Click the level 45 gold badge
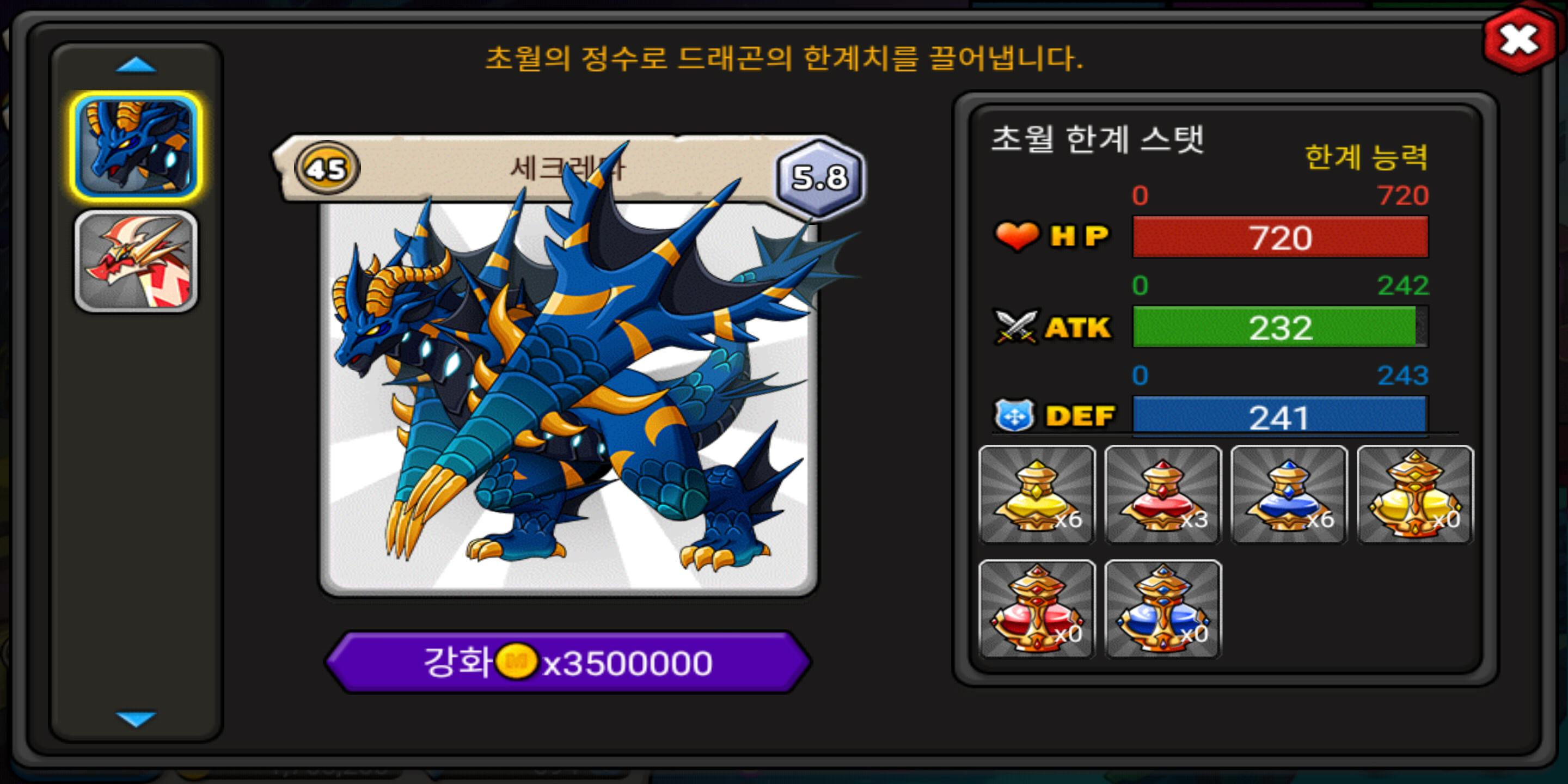The width and height of the screenshot is (1568, 784). (x=327, y=169)
